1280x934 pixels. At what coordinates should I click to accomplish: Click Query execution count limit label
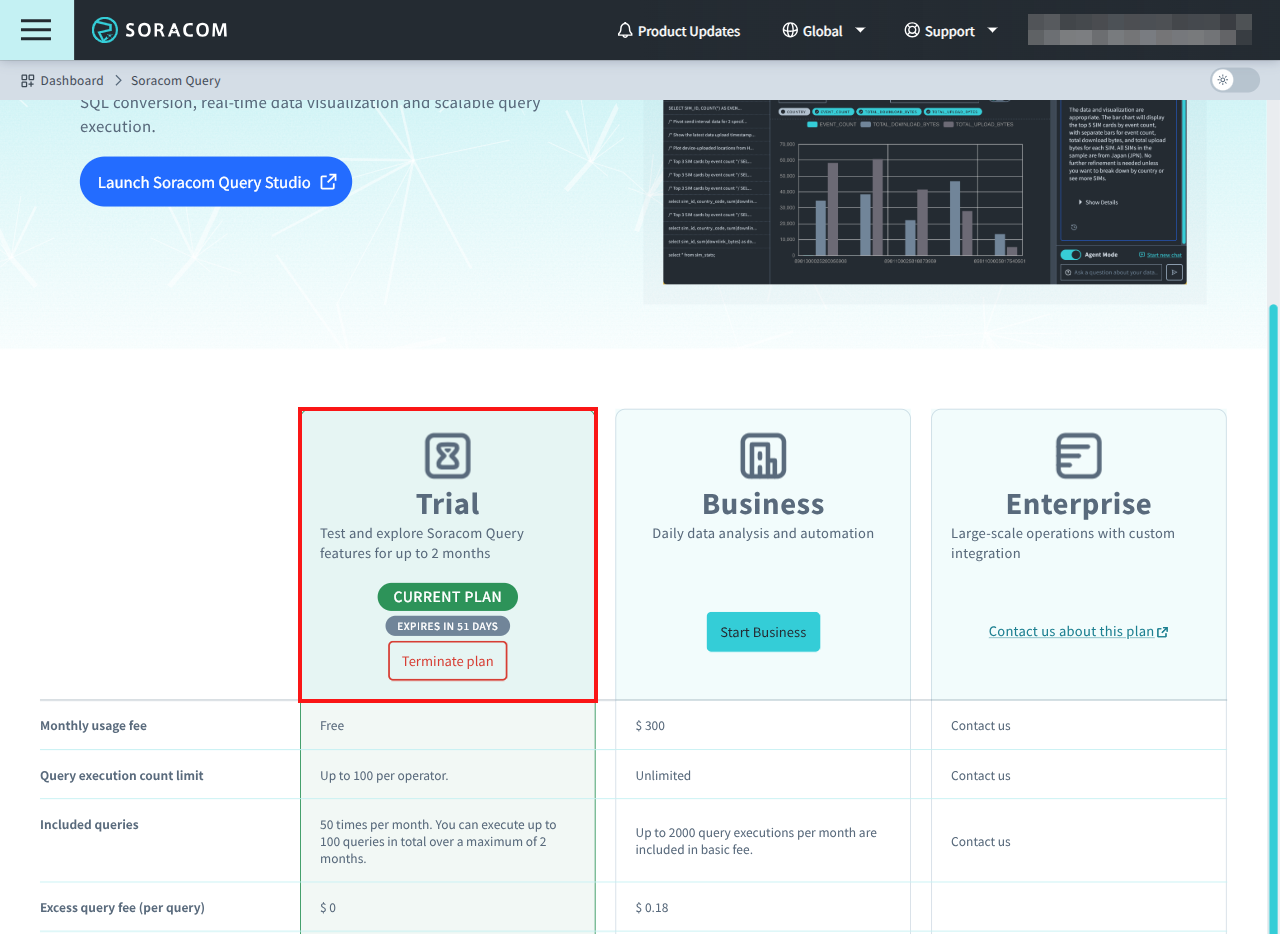122,776
